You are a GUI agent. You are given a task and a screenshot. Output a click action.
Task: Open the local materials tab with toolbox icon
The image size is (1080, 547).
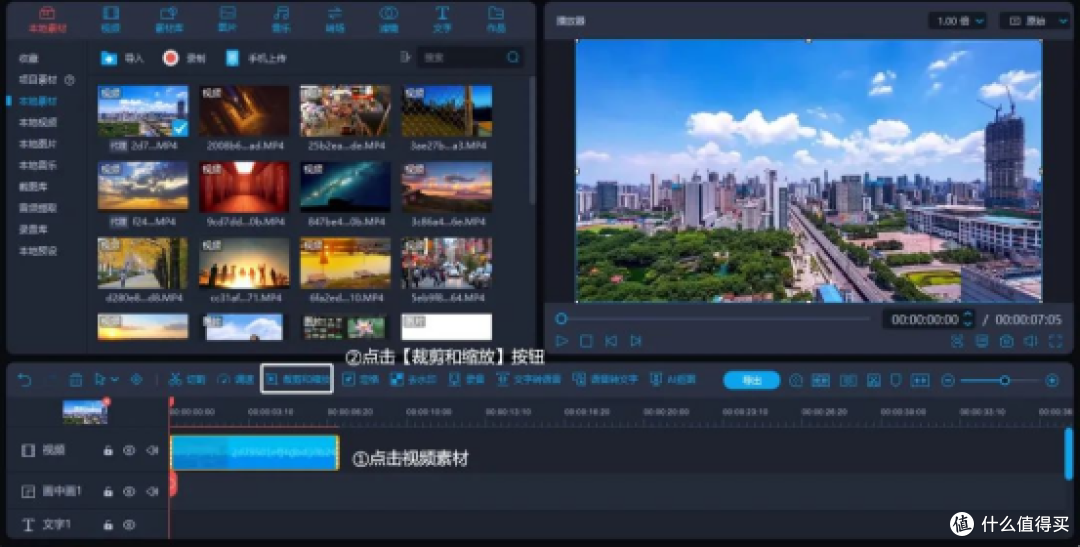48,19
